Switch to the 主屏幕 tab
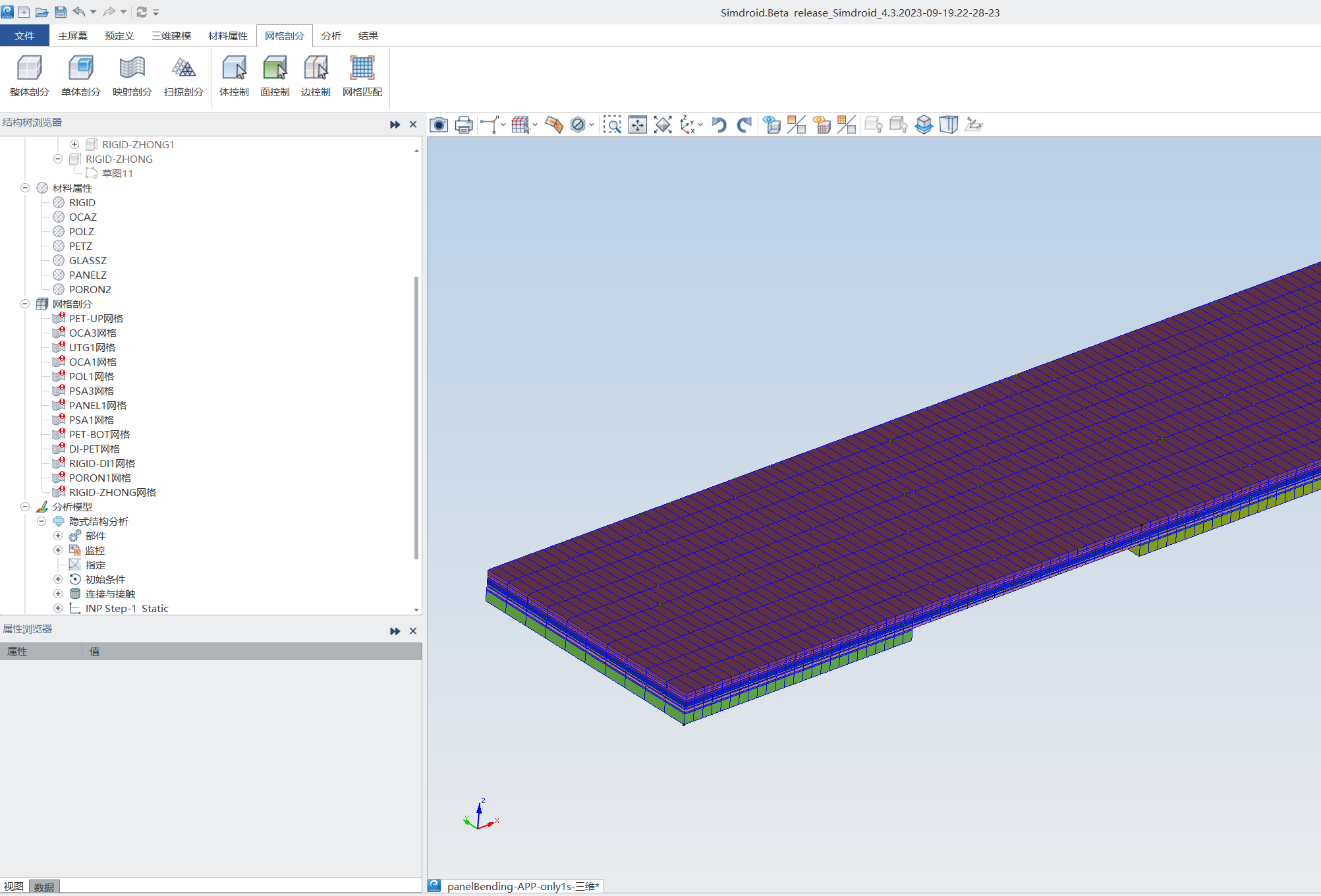This screenshot has height=896, width=1321. click(72, 36)
